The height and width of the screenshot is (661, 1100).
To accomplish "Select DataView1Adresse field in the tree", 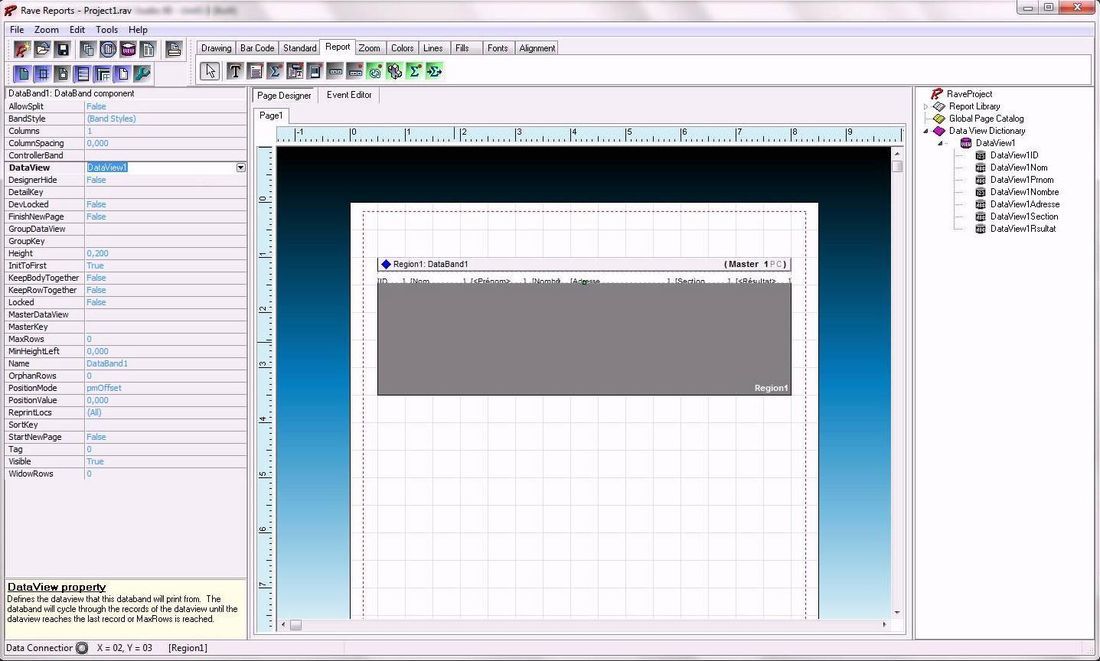I will click(1024, 204).
